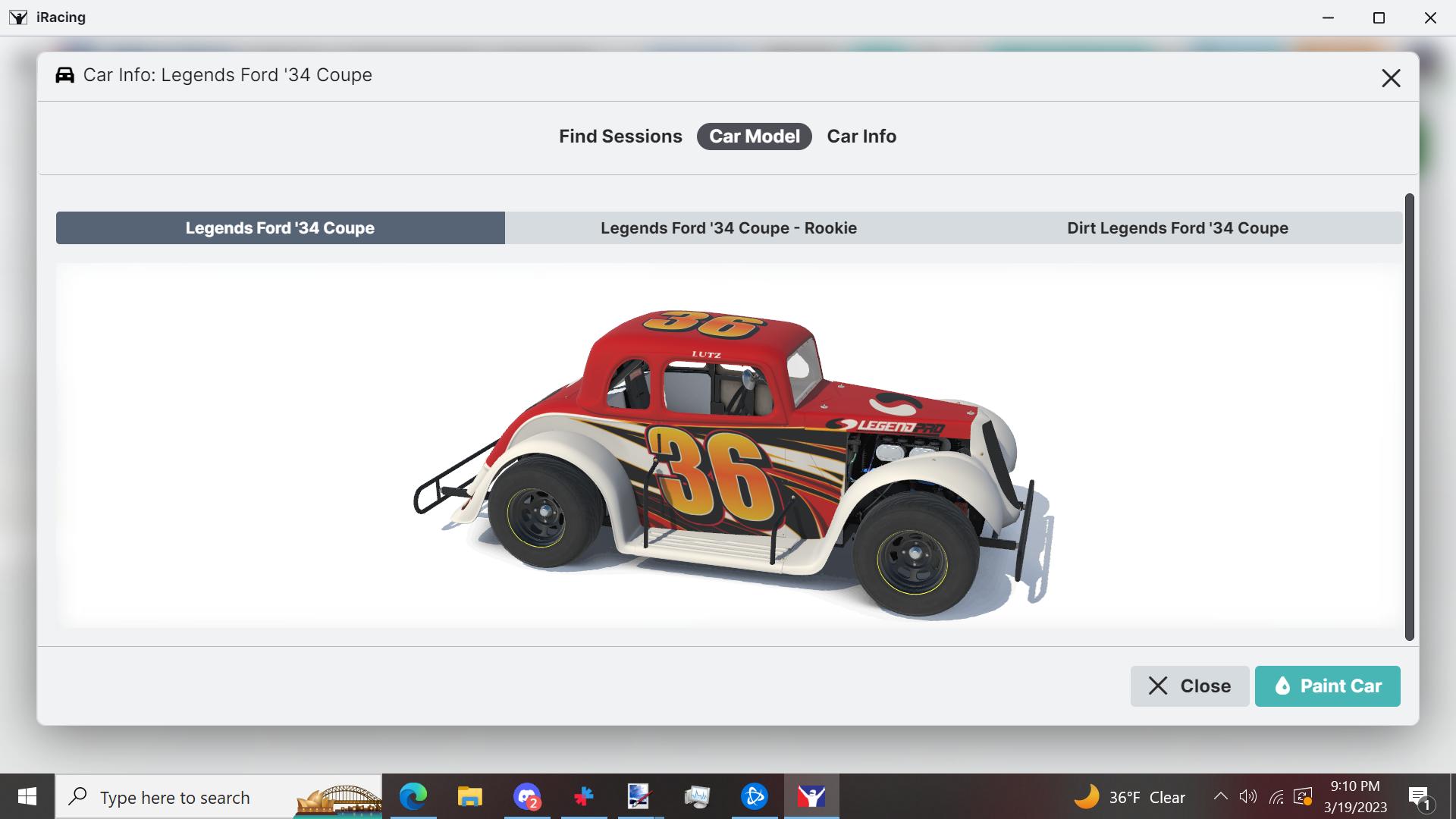Open Microsoft Edge from taskbar
This screenshot has height=819, width=1456.
(413, 796)
